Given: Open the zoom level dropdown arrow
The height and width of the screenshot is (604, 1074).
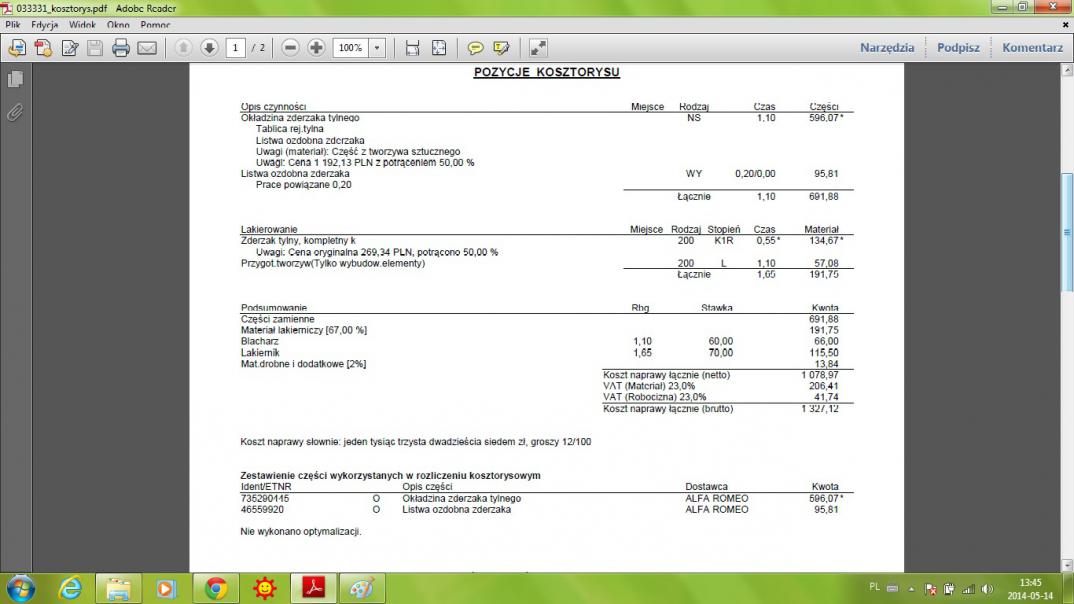Looking at the screenshot, I should point(377,48).
